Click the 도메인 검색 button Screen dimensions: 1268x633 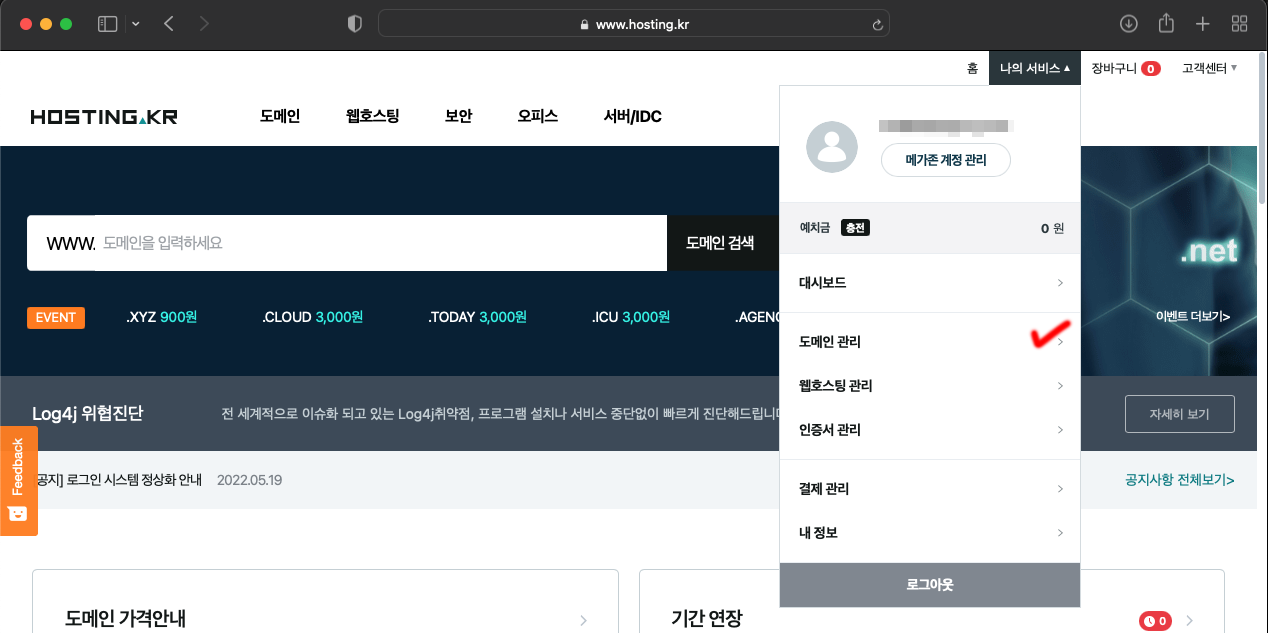720,243
